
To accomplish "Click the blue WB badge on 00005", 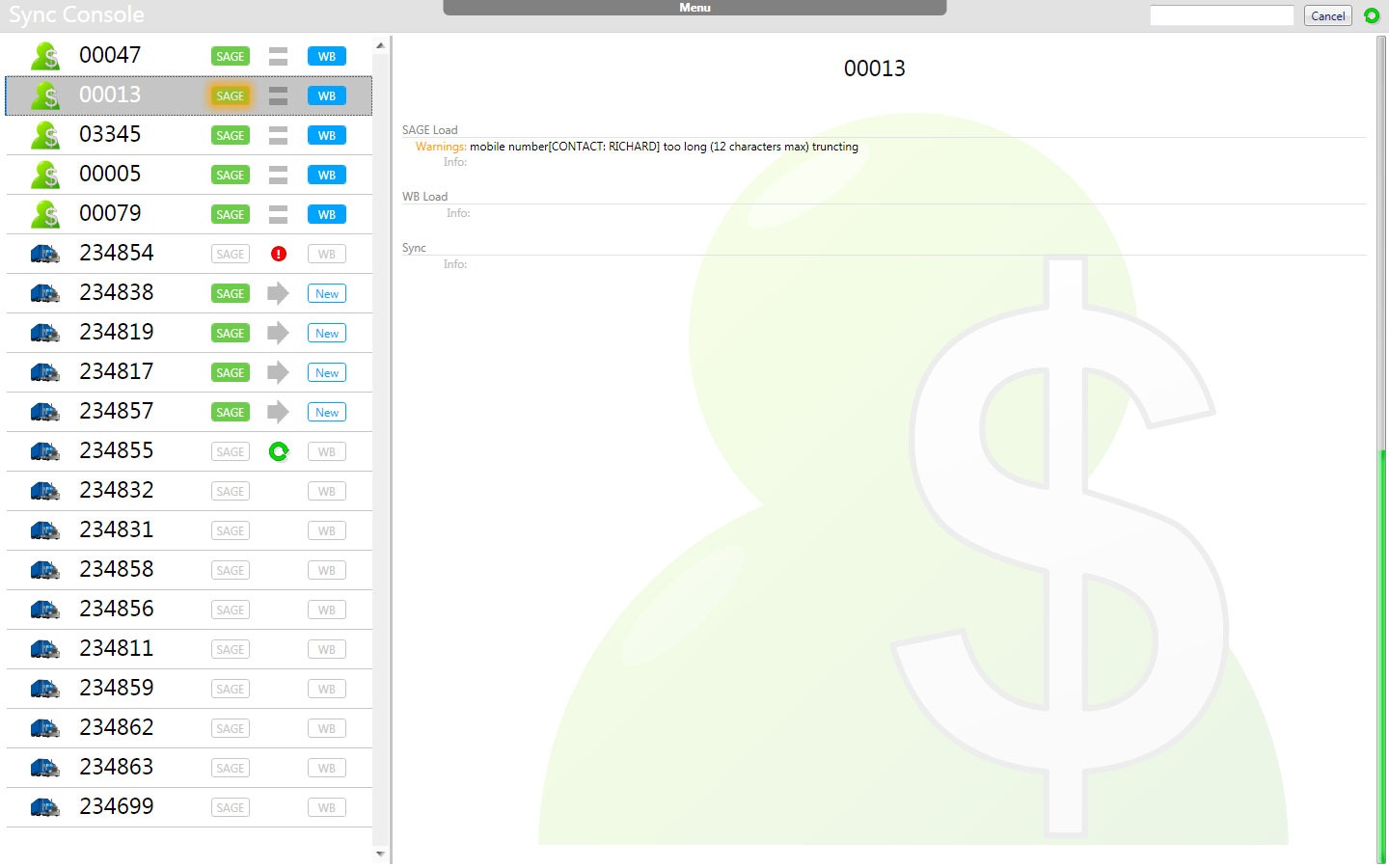I will 327,176.
